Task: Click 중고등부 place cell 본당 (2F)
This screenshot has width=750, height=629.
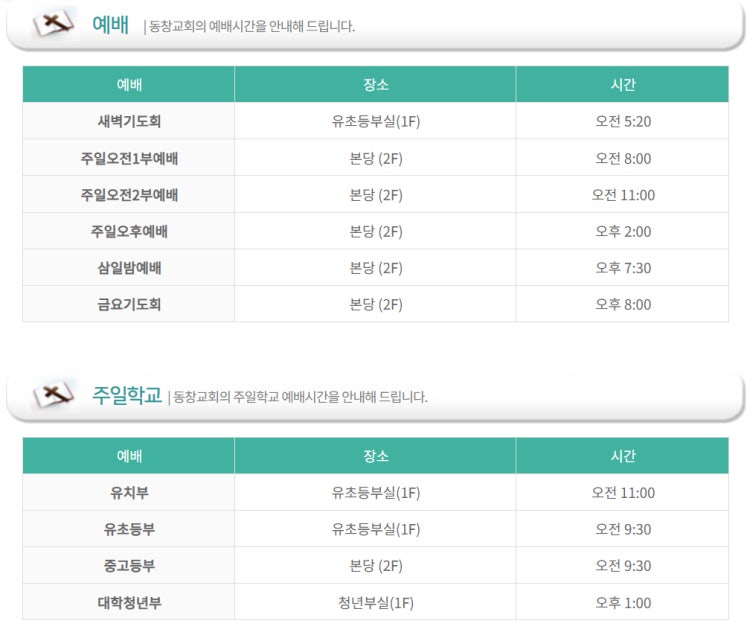Action: (376, 566)
